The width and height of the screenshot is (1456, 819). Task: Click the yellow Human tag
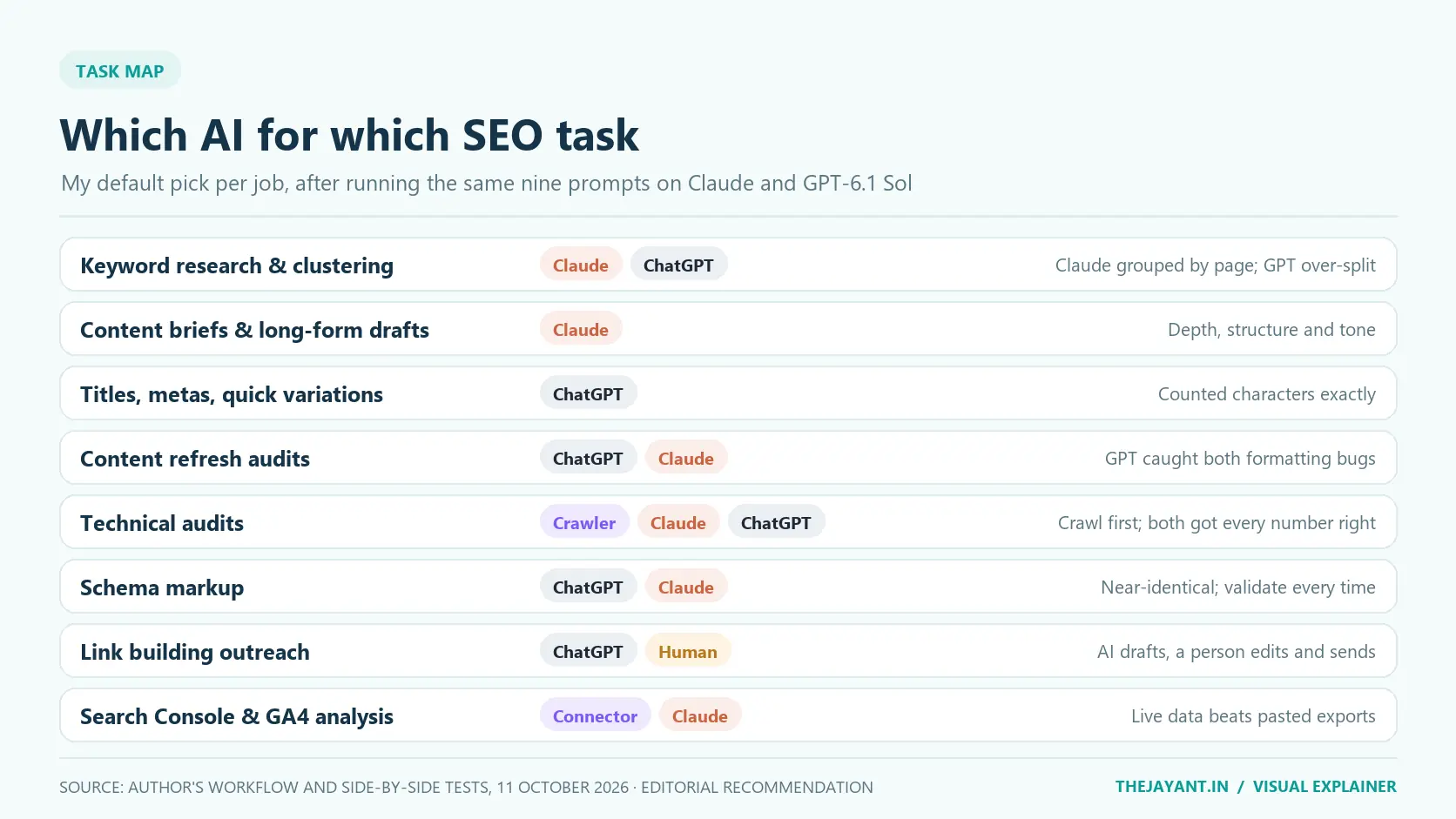688,651
